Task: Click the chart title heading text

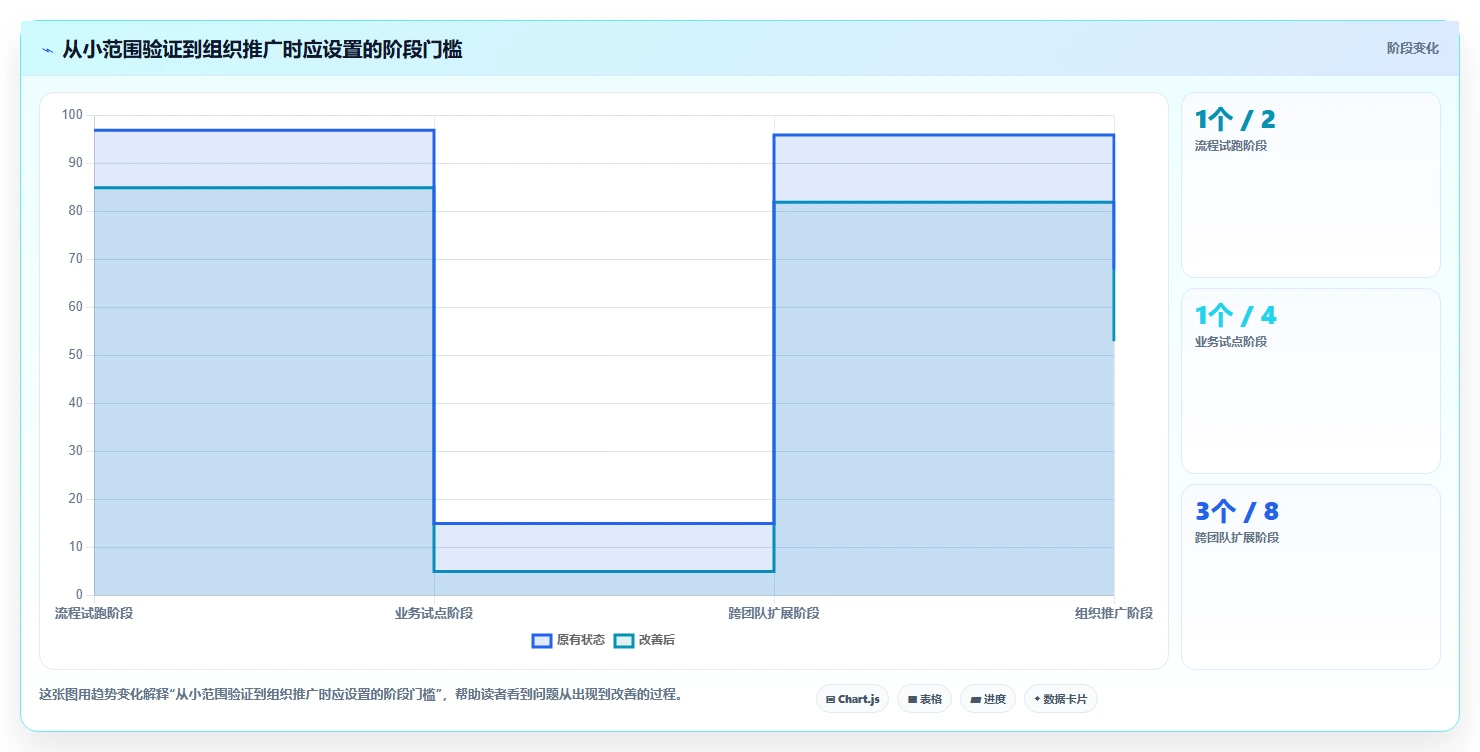Action: click(x=262, y=49)
